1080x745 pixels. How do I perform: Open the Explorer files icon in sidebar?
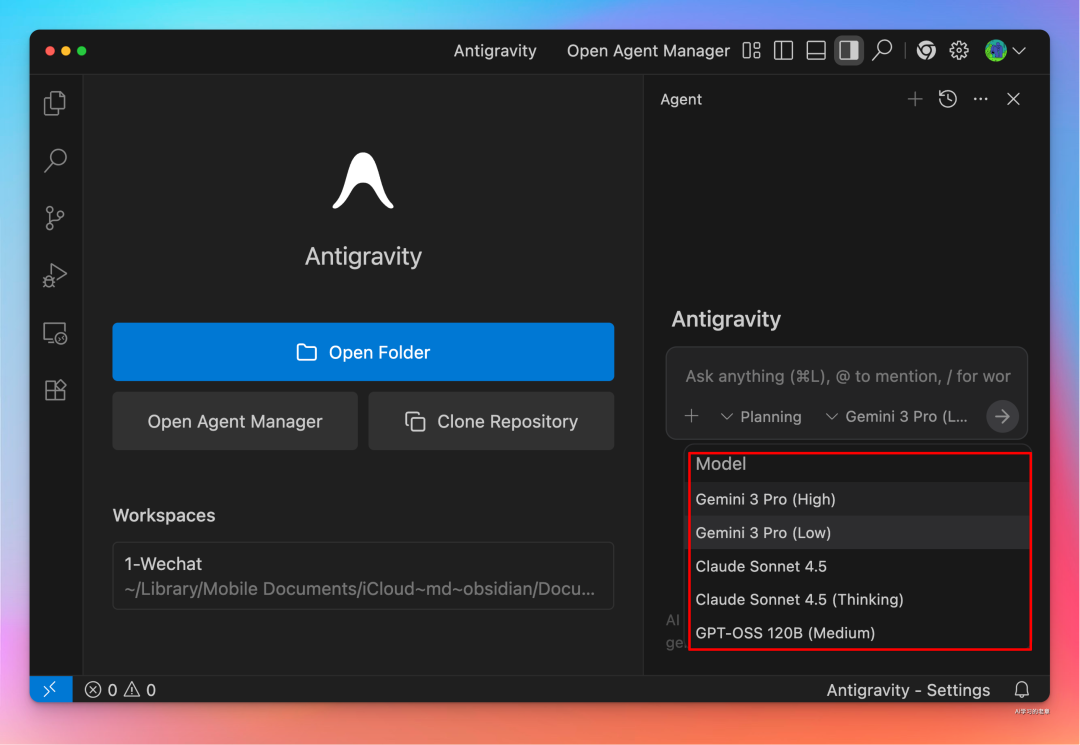55,103
